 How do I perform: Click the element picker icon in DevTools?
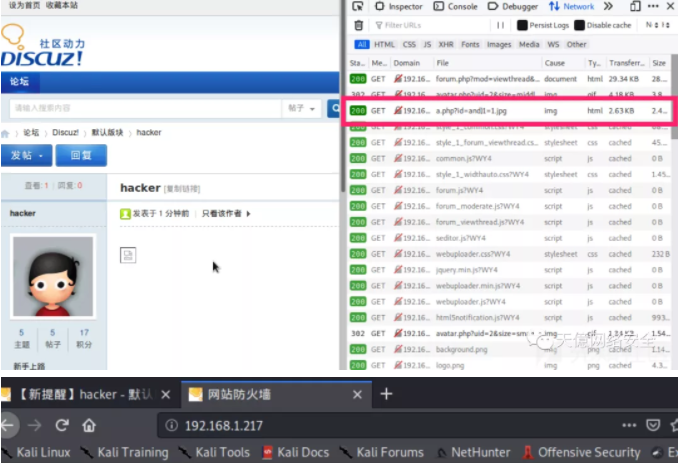pyautogui.click(x=358, y=7)
